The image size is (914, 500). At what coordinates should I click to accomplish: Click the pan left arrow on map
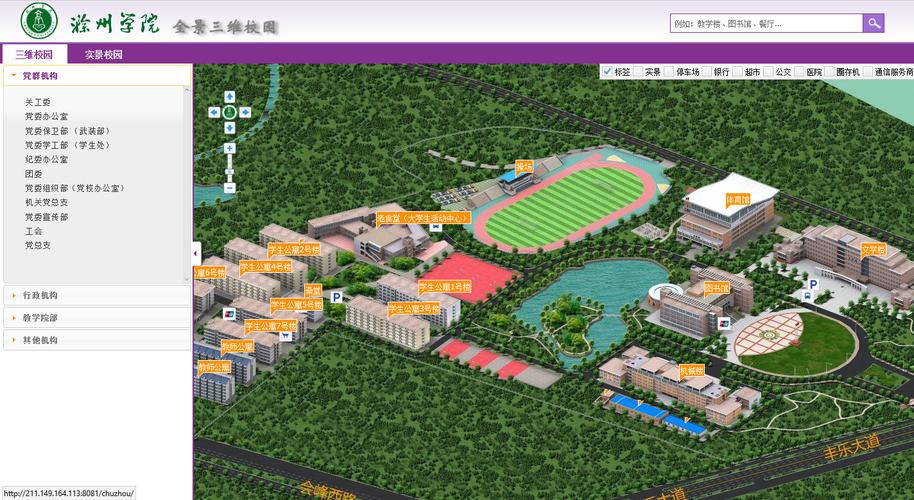pyautogui.click(x=215, y=112)
